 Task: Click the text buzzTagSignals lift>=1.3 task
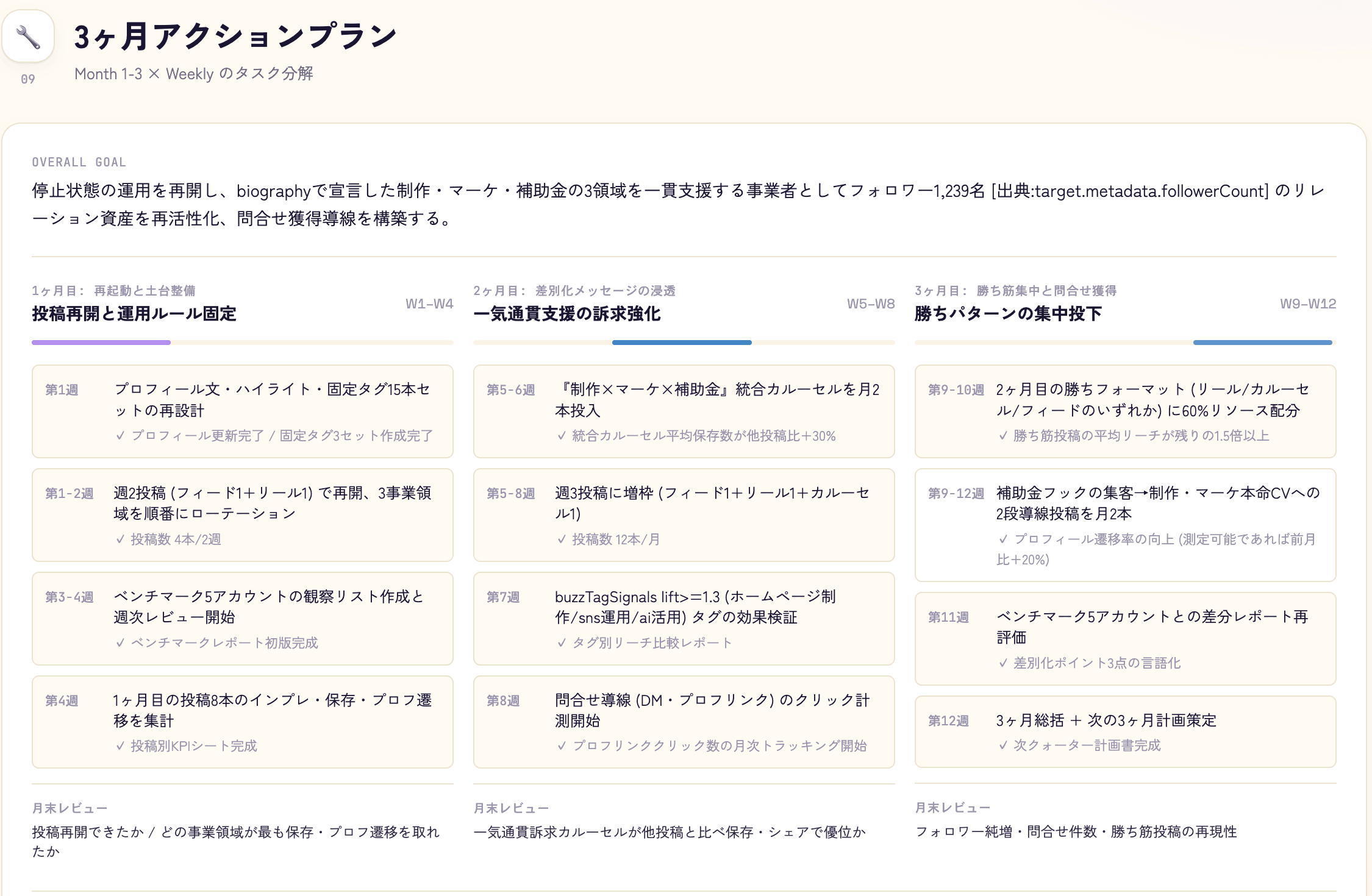pos(695,607)
